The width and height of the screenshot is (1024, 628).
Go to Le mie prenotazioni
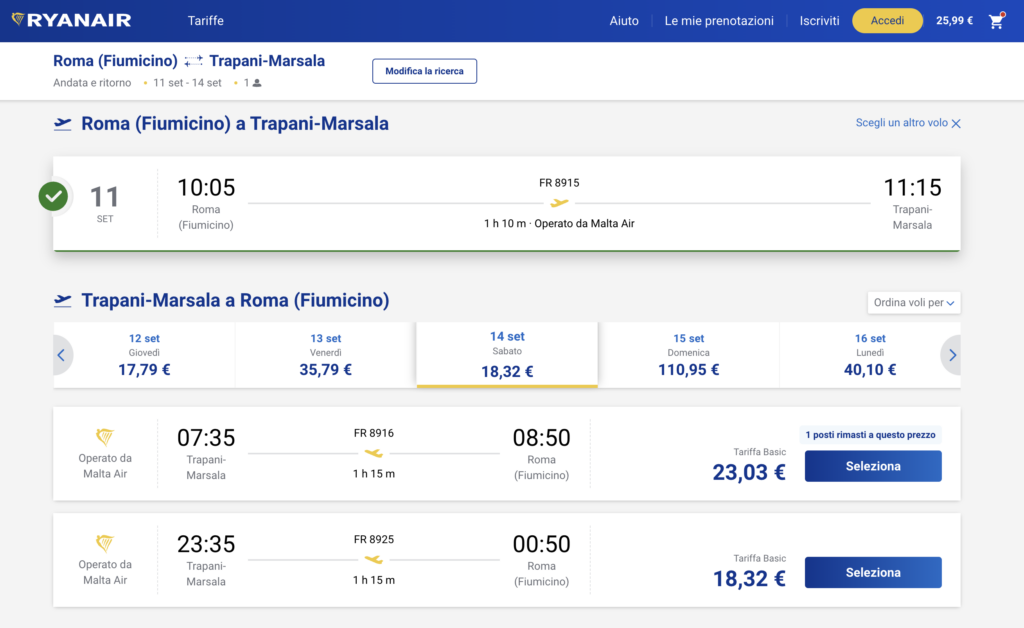click(719, 21)
